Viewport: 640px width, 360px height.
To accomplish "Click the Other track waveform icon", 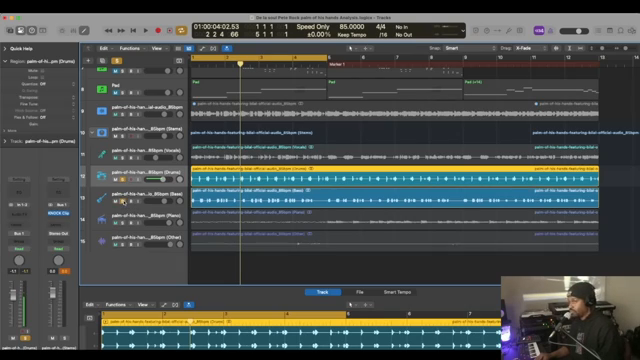I will tap(102, 241).
